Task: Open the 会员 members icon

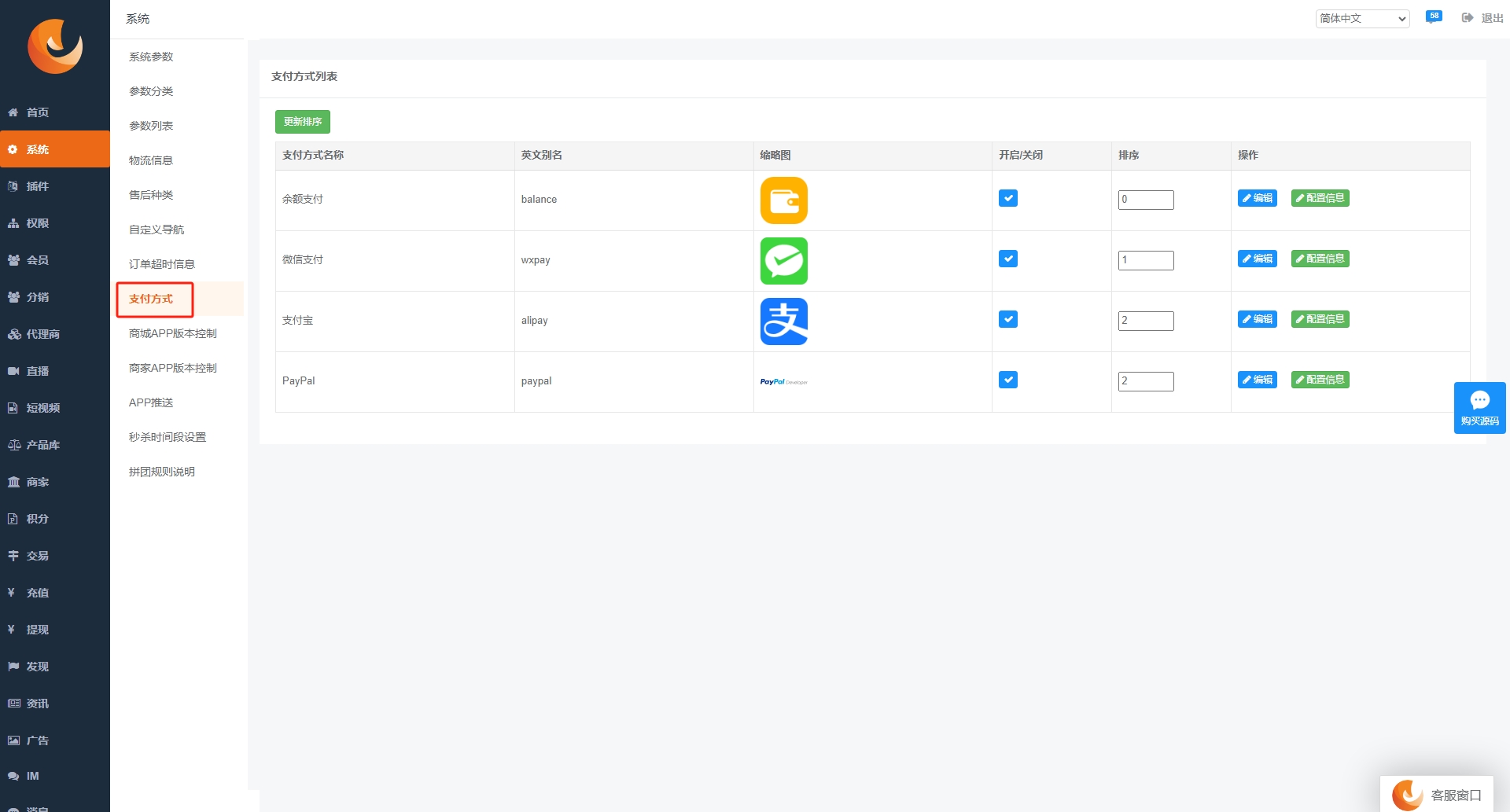Action: pyautogui.click(x=13, y=260)
